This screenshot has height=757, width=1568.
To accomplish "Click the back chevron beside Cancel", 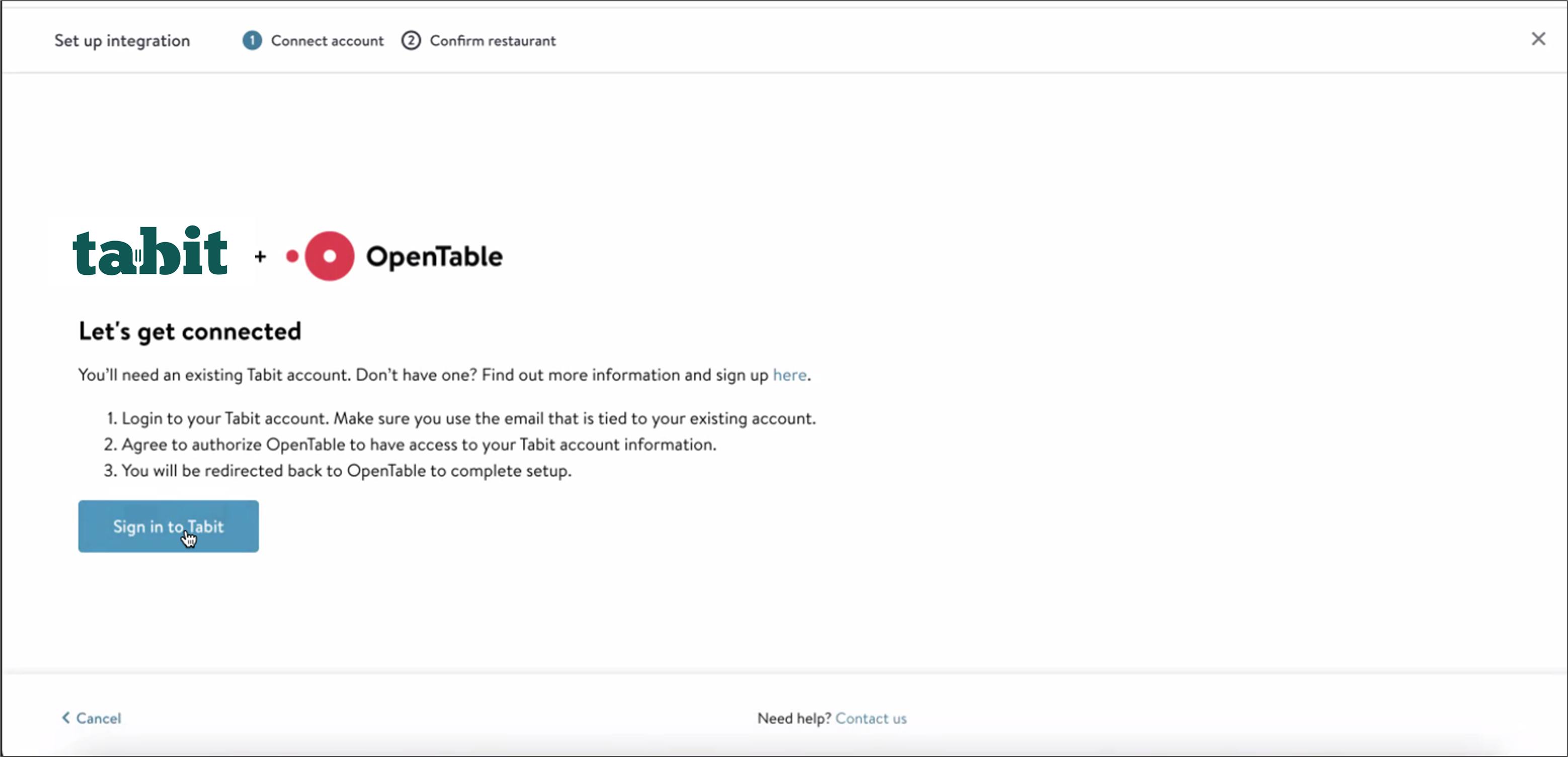I will (66, 717).
